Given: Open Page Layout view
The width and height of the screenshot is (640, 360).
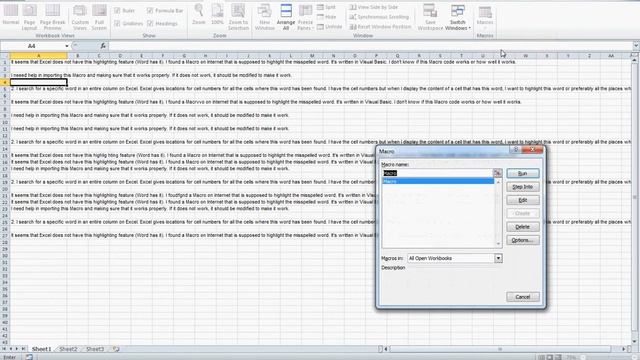Looking at the screenshot, I should (x=29, y=17).
